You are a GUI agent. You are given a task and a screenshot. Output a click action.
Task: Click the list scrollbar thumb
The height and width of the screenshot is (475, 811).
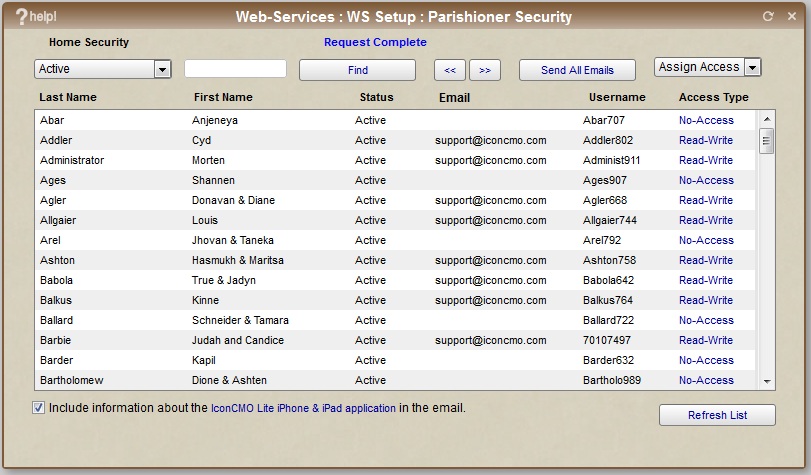point(767,141)
